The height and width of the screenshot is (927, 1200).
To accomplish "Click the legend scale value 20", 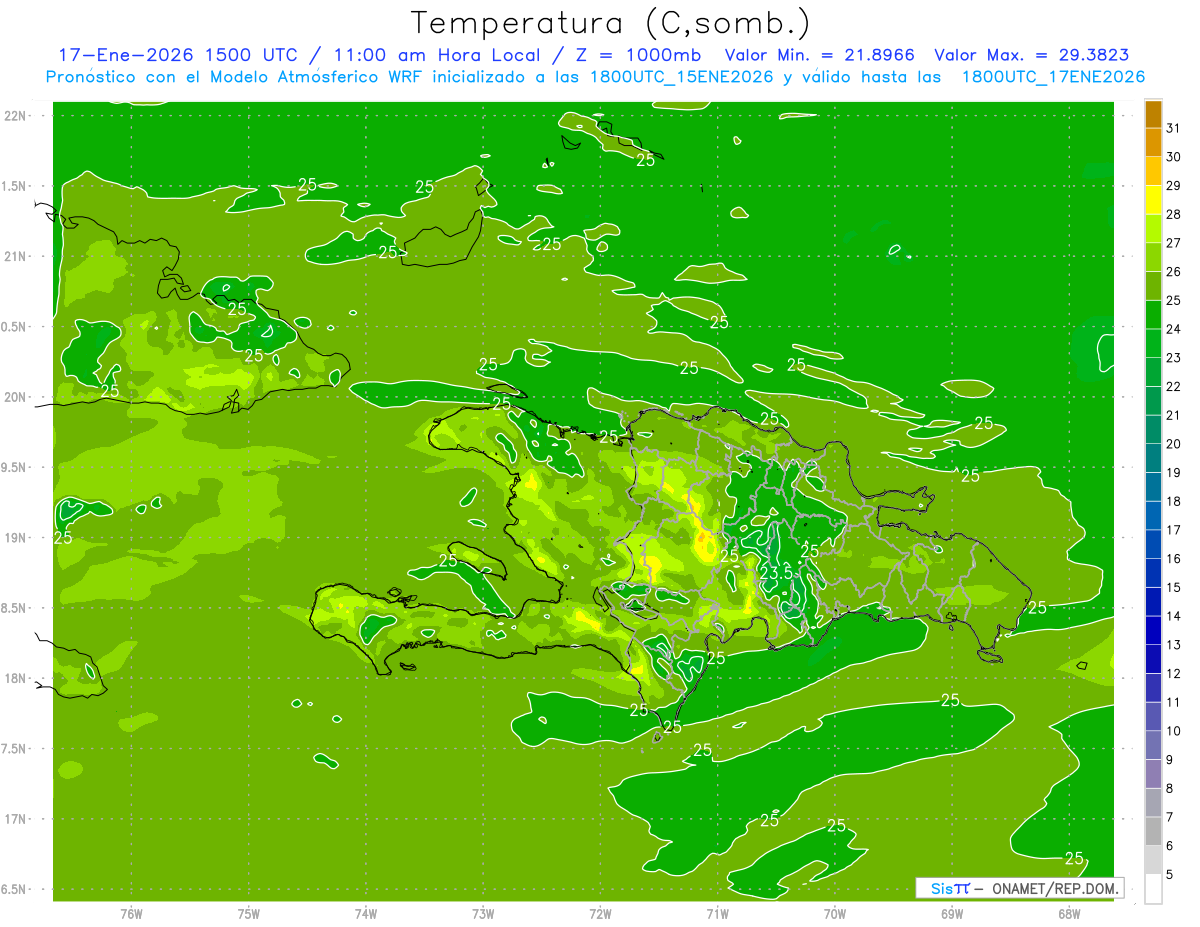I will click(1174, 444).
